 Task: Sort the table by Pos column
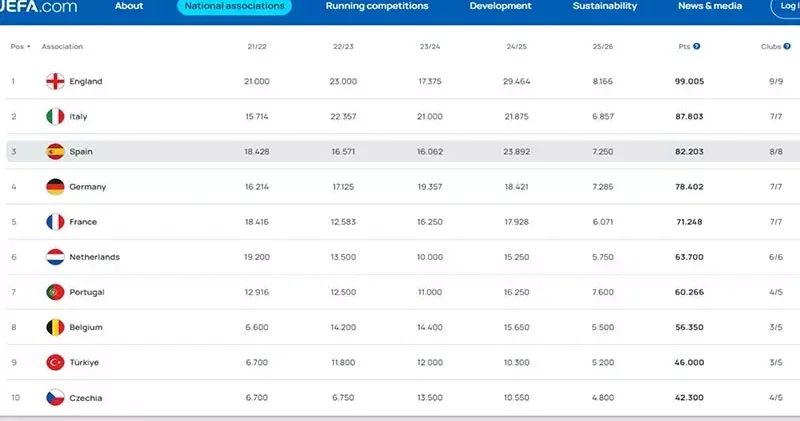pyautogui.click(x=20, y=47)
